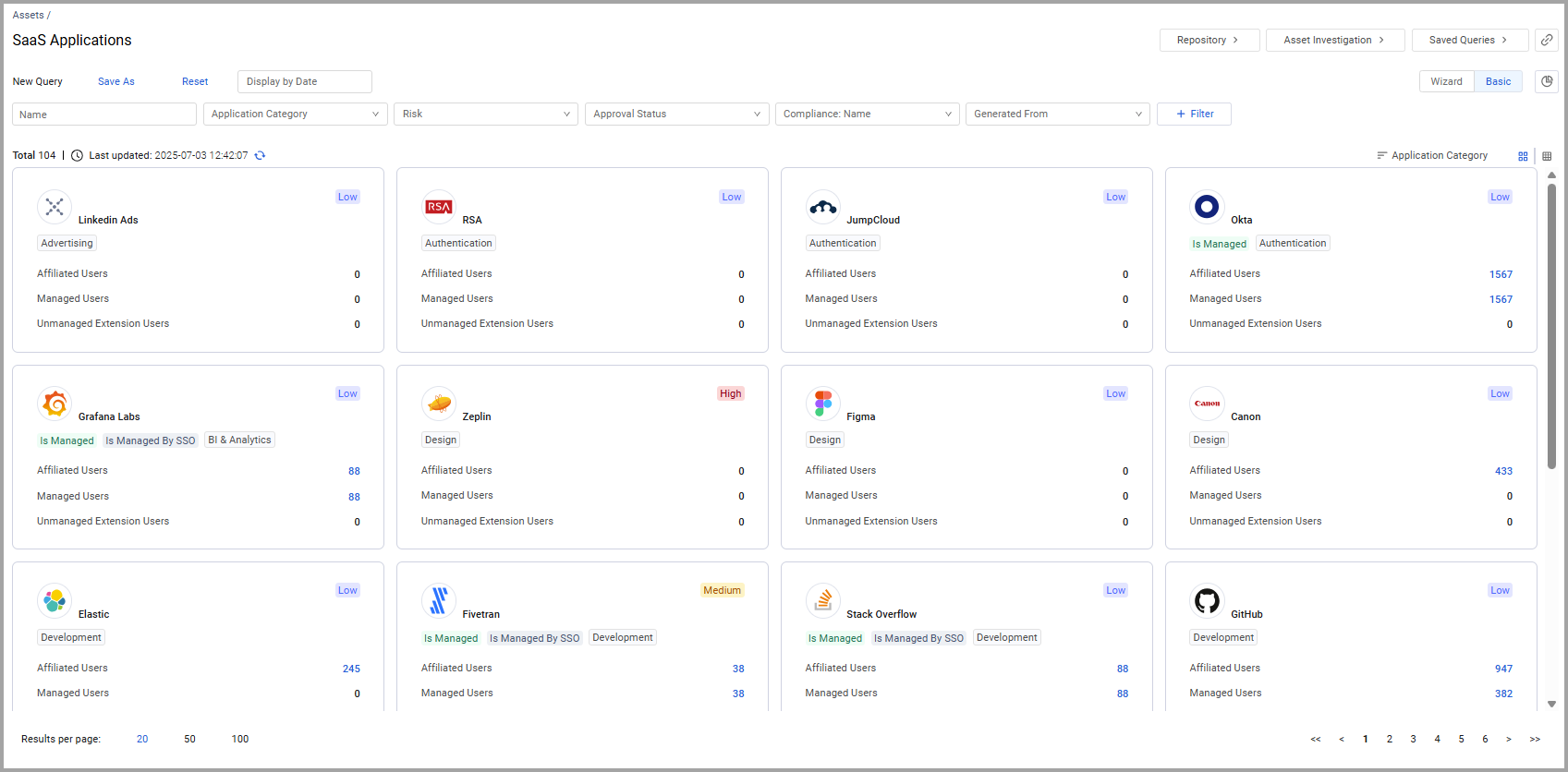Screen dimensions: 1568x772
Task: Click the Zeplin logo
Action: [x=439, y=404]
